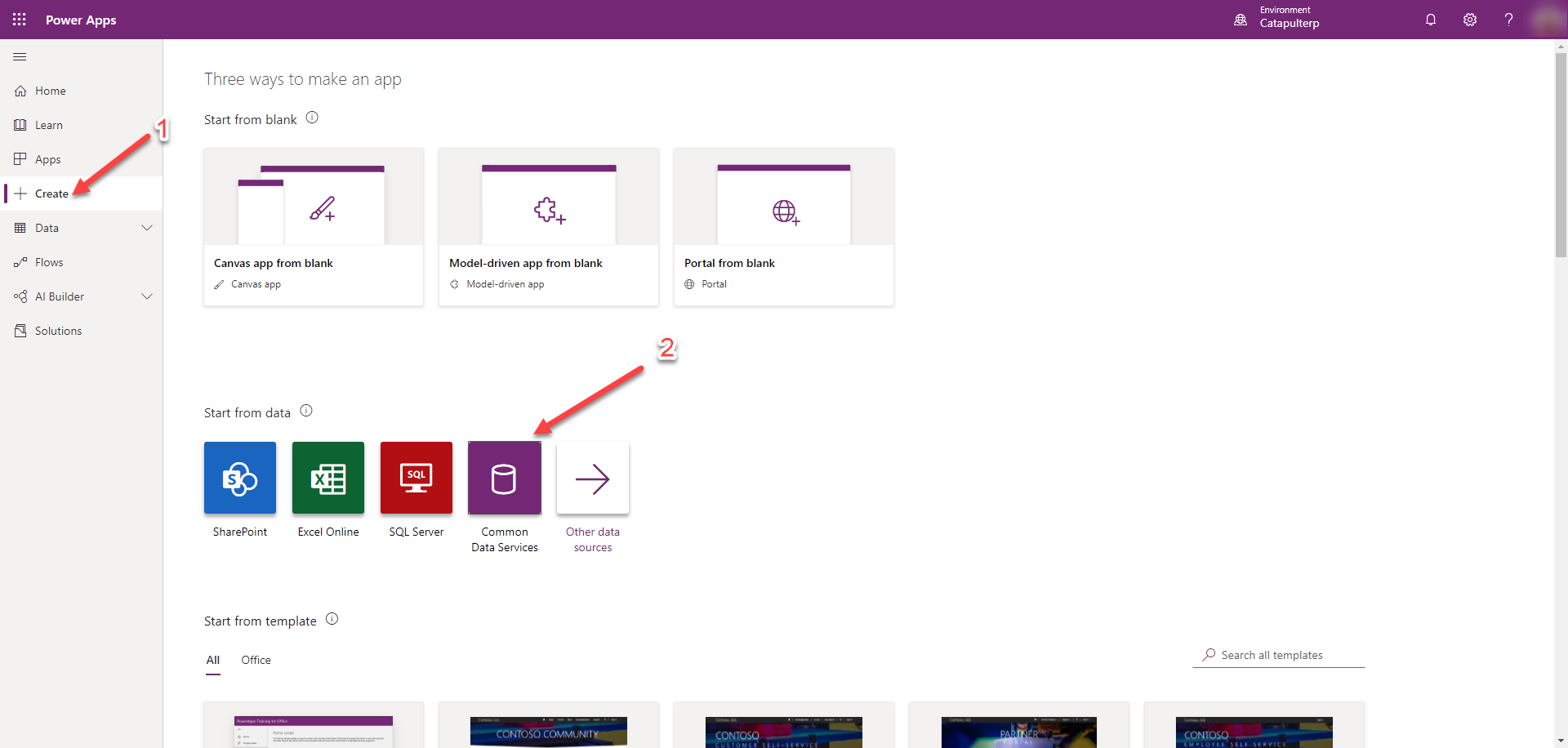1568x748 pixels.
Task: Open the Contoso Customer Self-Service template thumbnail
Action: click(x=784, y=732)
